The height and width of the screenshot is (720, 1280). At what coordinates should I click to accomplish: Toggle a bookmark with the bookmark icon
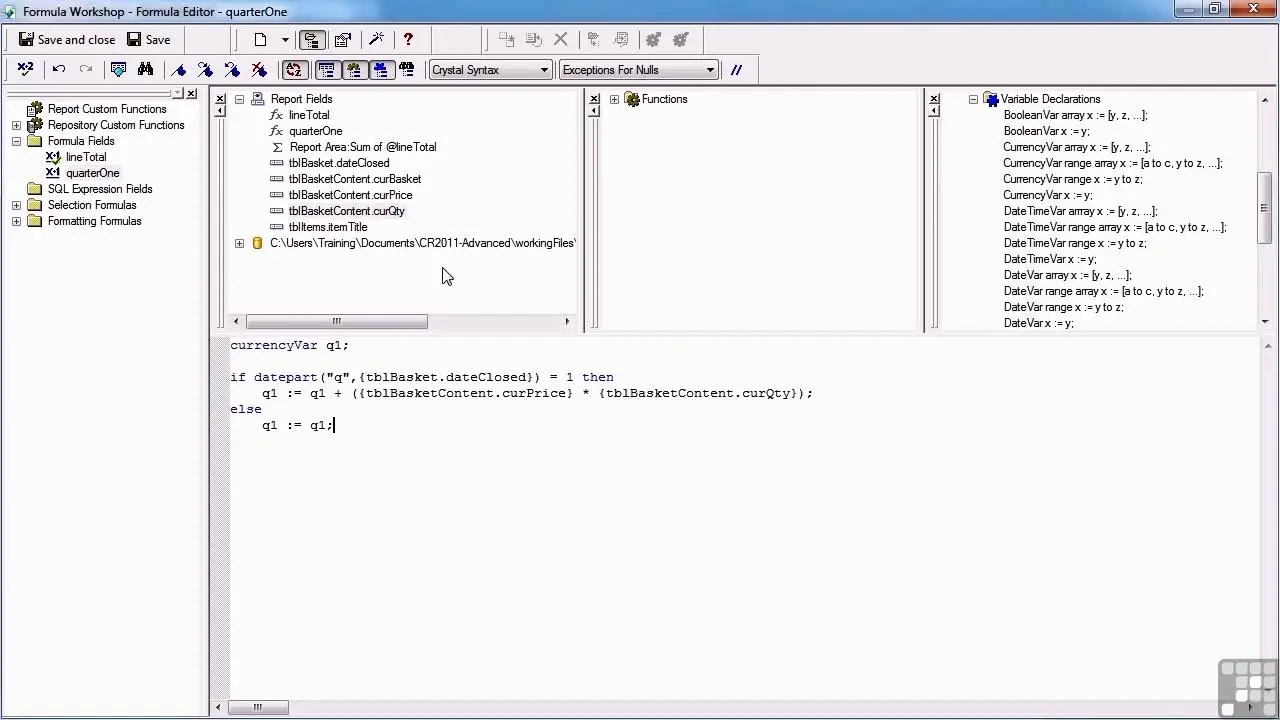(179, 69)
